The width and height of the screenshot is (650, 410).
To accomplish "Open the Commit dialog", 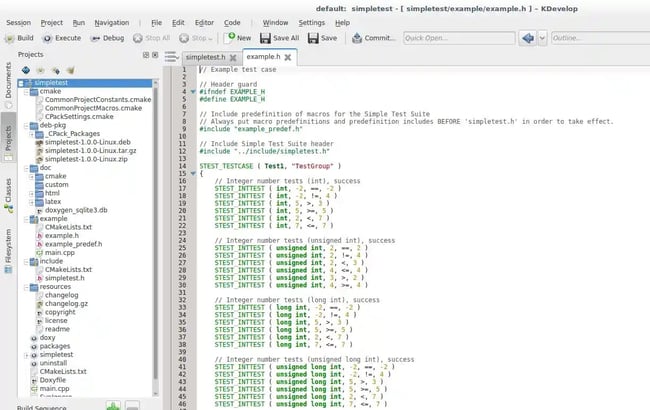I will click(371, 37).
